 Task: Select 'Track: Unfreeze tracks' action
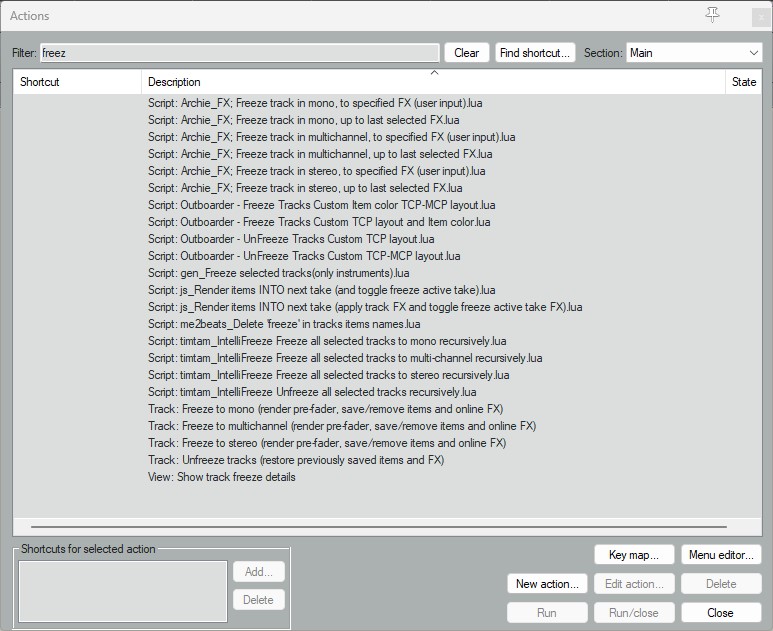click(x=296, y=460)
